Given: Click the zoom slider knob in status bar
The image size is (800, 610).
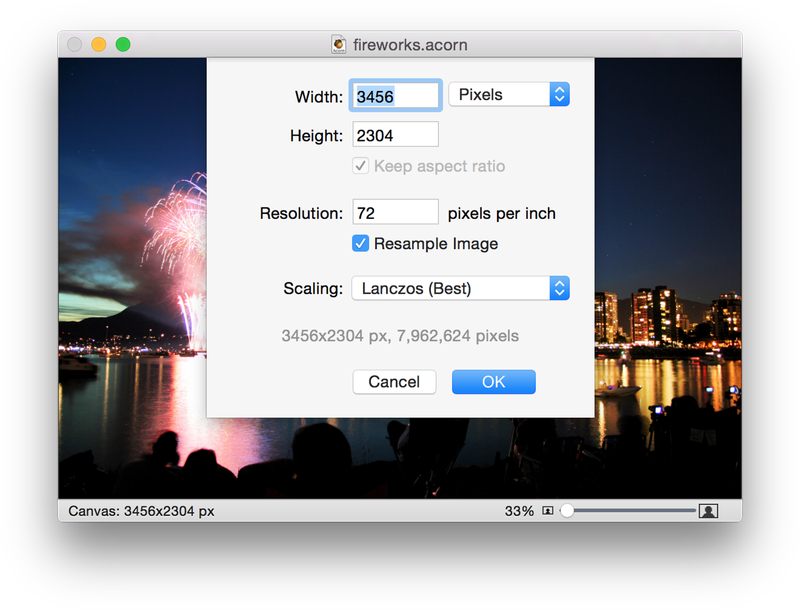Looking at the screenshot, I should [567, 511].
